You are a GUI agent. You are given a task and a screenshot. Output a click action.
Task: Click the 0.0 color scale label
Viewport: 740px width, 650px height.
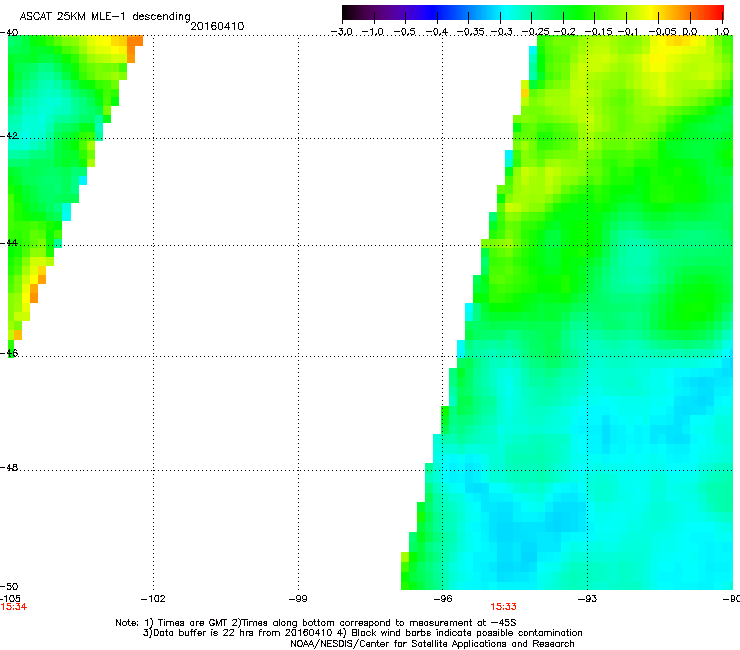coord(690,32)
